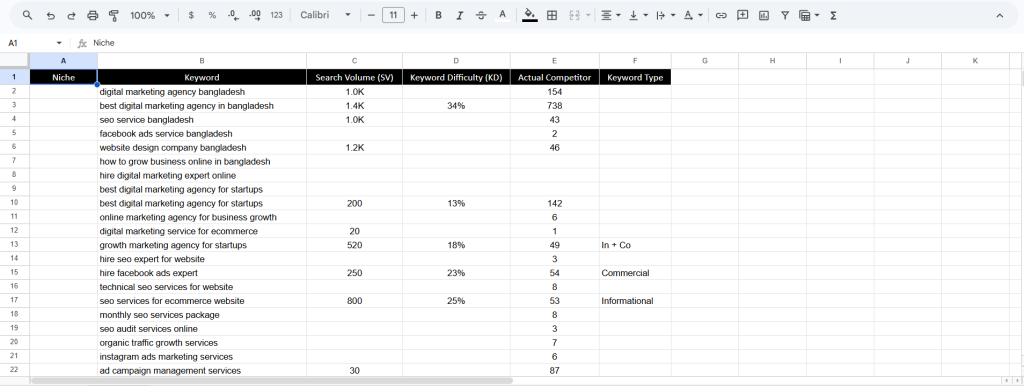1024x386 pixels.
Task: Open the vertical align dropdown
Action: pyautogui.click(x=638, y=15)
